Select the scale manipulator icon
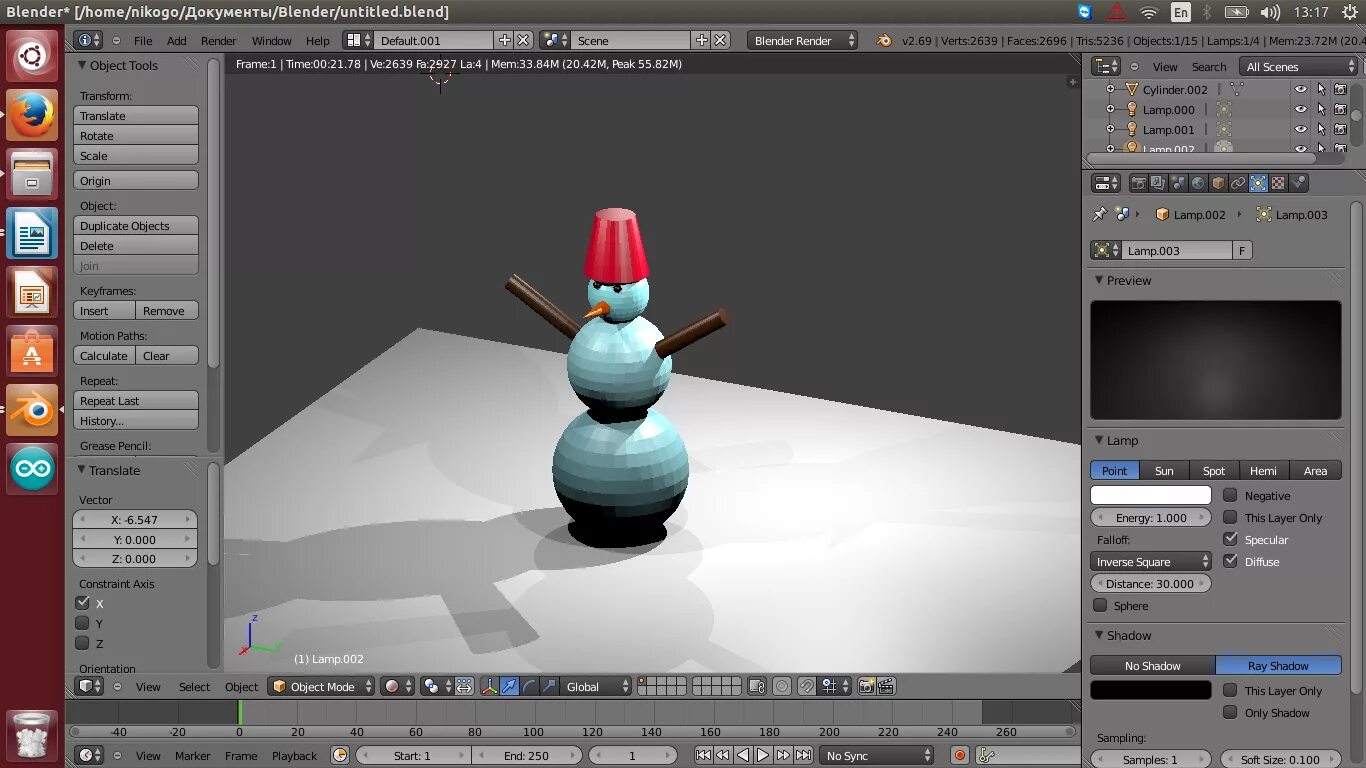The image size is (1366, 768). (x=548, y=686)
